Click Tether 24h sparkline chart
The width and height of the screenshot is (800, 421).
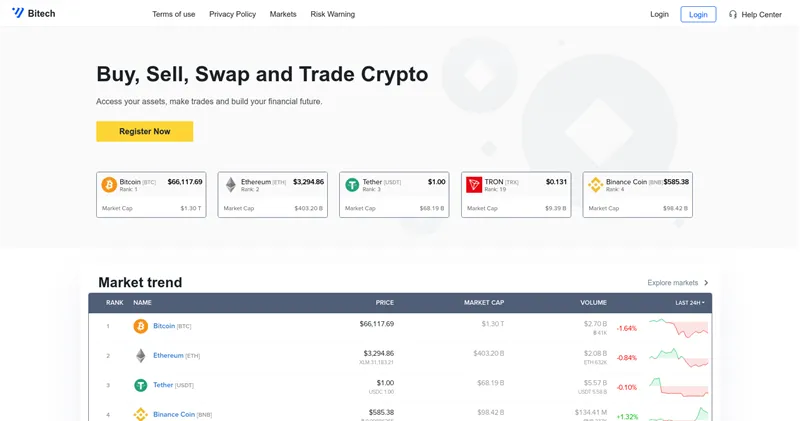tap(678, 387)
